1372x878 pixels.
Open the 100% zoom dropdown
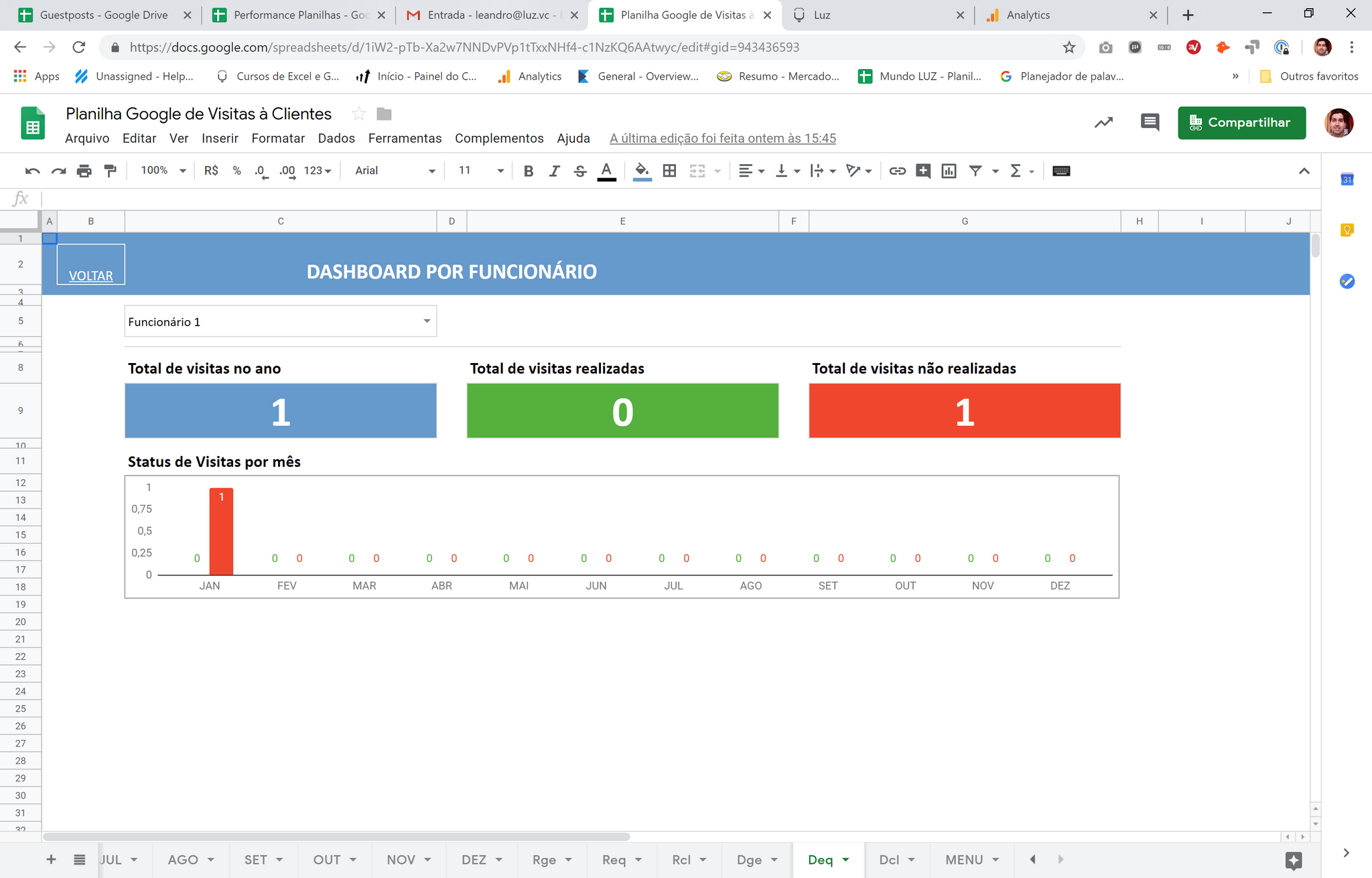163,171
